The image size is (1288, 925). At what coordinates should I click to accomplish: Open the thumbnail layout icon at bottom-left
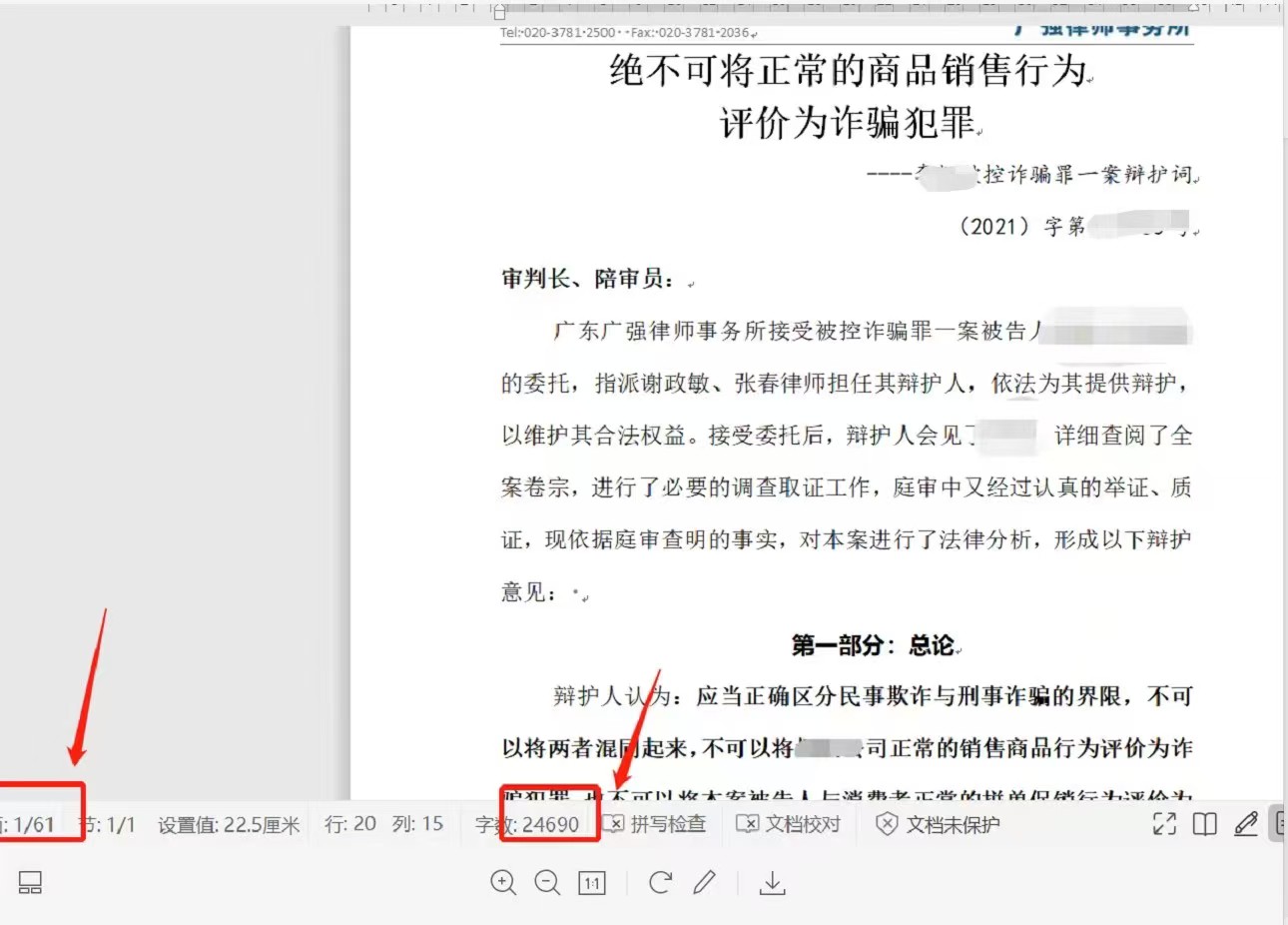coord(30,882)
